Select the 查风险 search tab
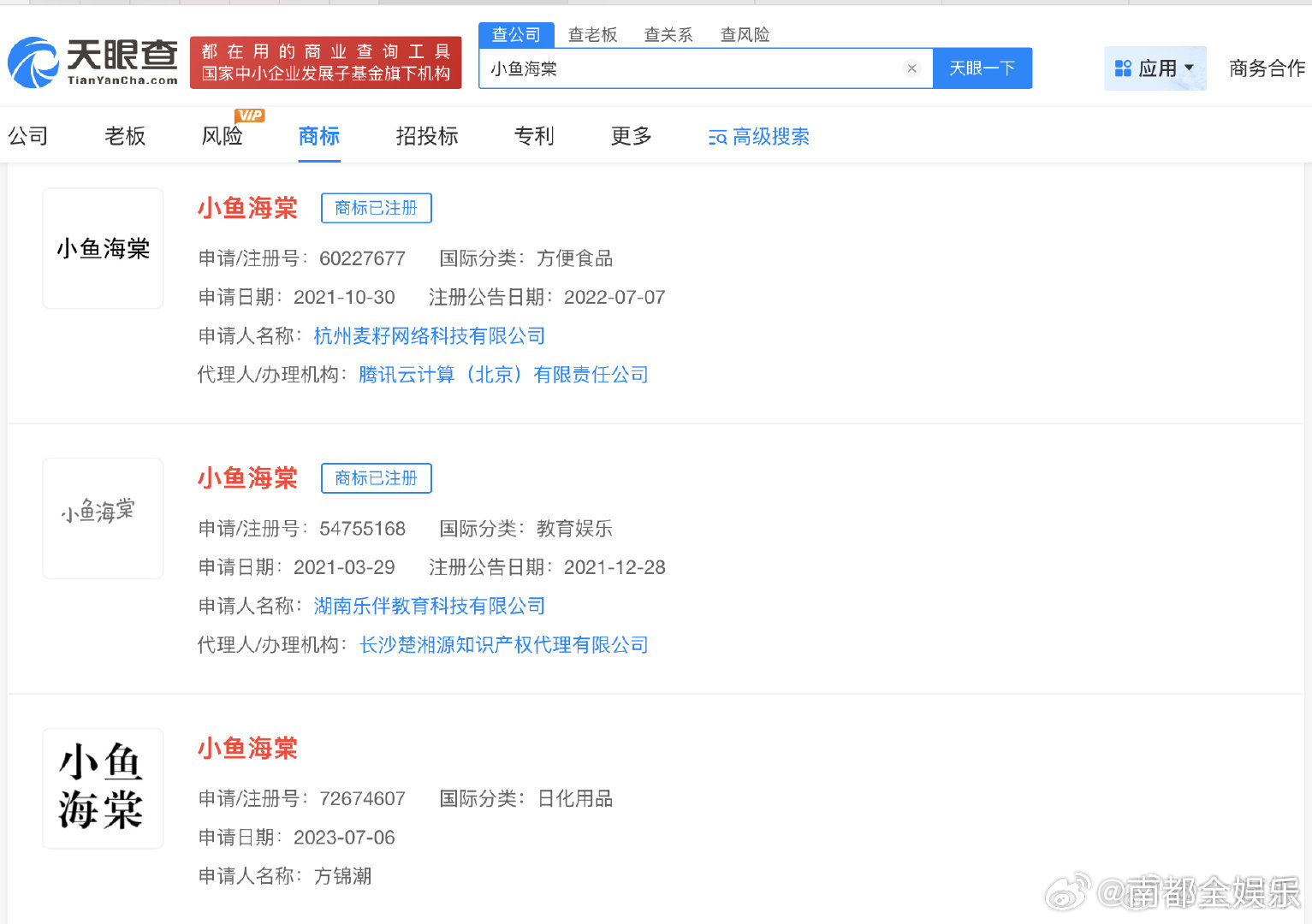Viewport: 1312px width, 924px height. [x=745, y=35]
